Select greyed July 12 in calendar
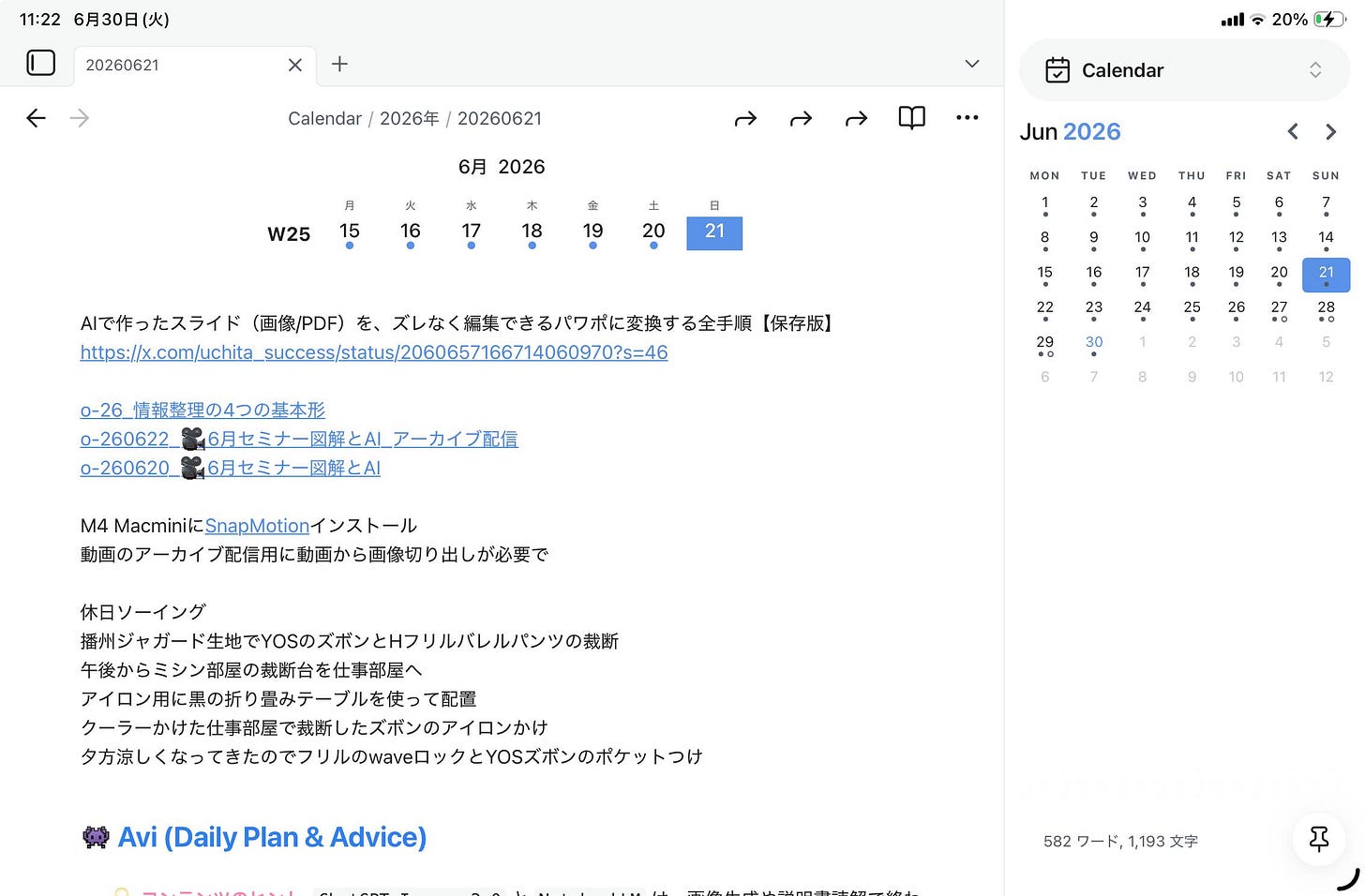The width and height of the screenshot is (1365, 896). [1326, 377]
